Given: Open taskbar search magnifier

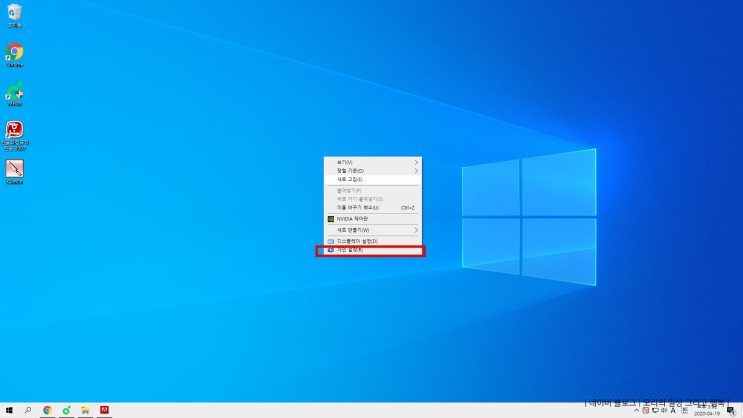Looking at the screenshot, I should (x=28, y=410).
